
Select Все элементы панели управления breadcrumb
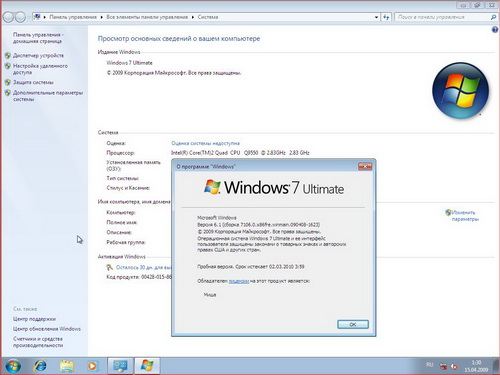tap(147, 17)
